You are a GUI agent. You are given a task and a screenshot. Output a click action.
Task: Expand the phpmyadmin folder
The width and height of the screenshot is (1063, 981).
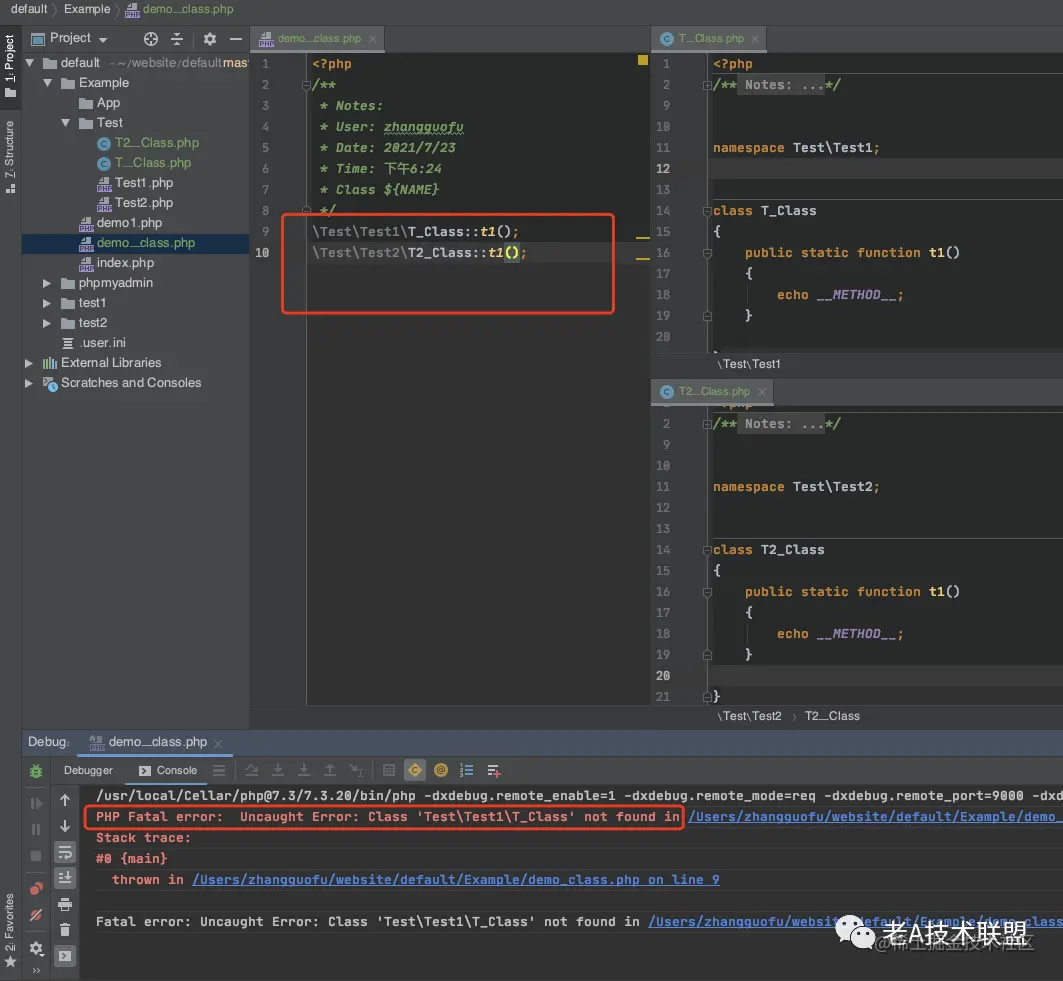(x=47, y=283)
